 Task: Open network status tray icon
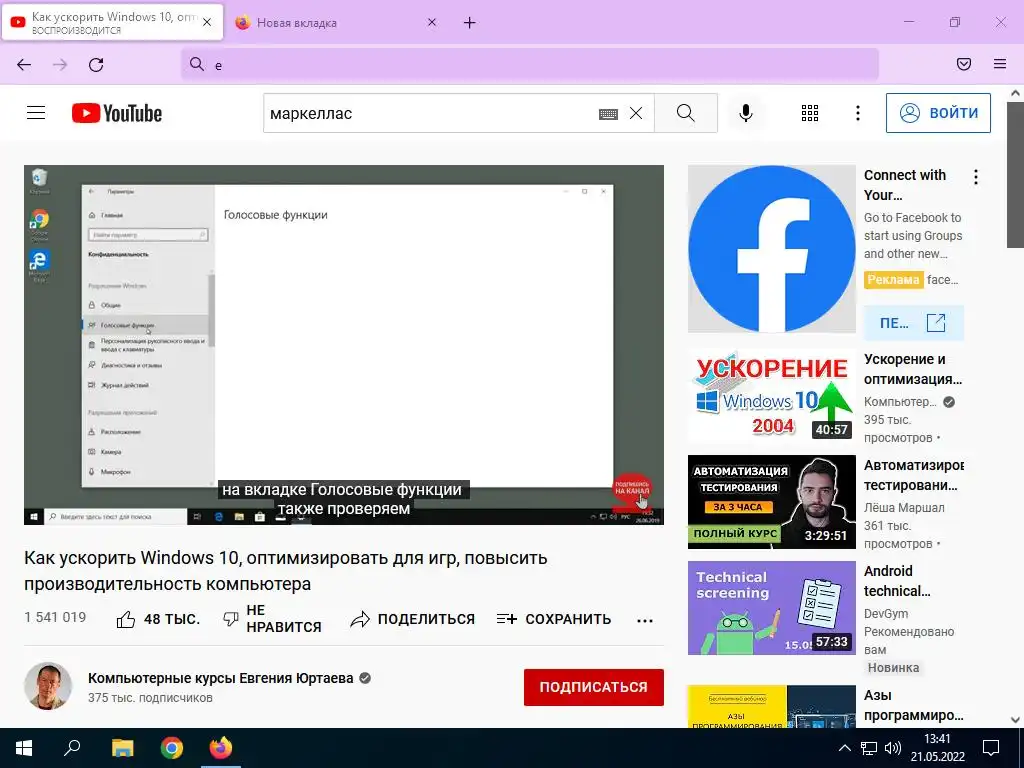pyautogui.click(x=869, y=748)
